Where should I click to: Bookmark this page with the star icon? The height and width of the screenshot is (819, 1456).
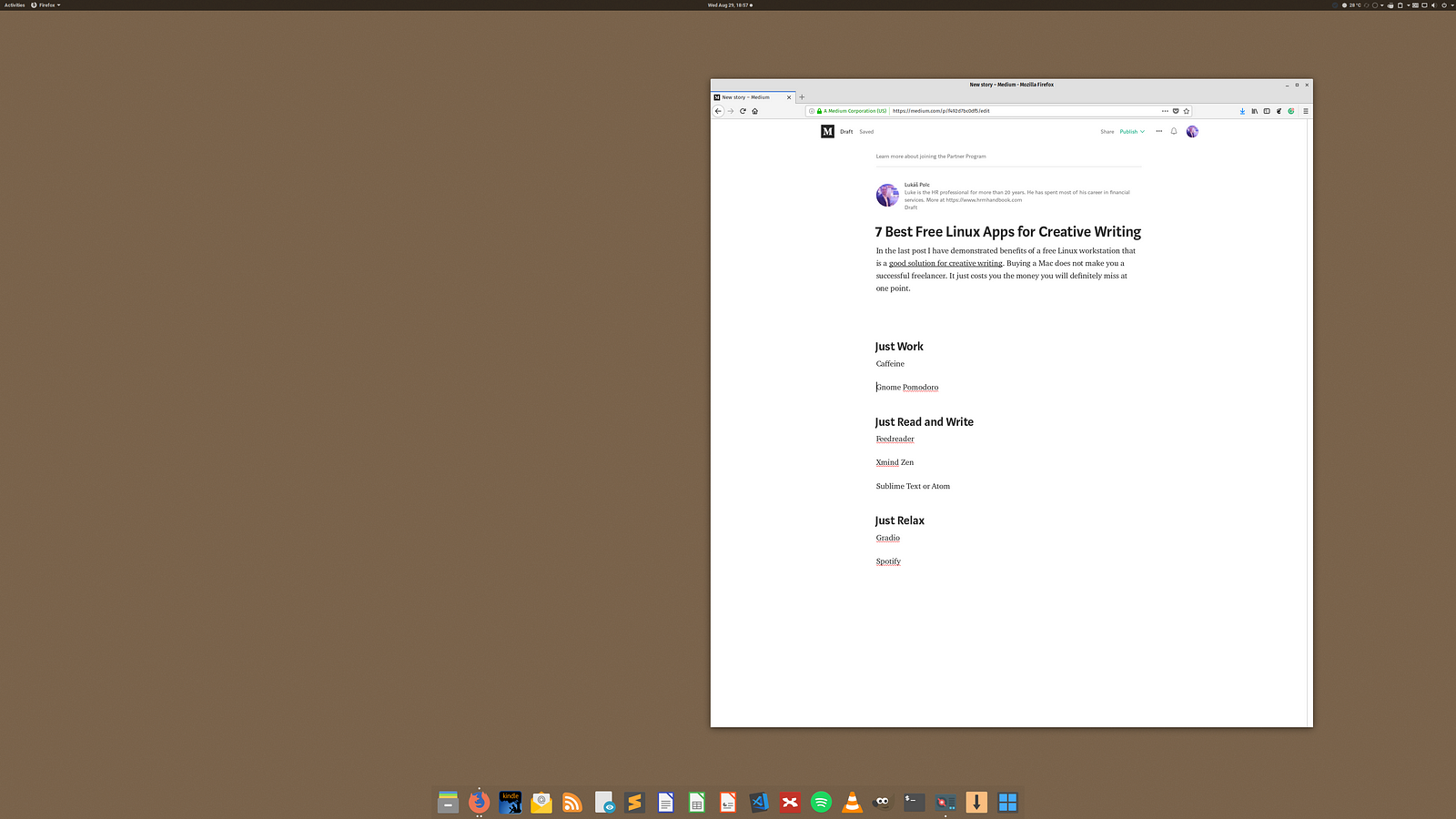click(1187, 111)
